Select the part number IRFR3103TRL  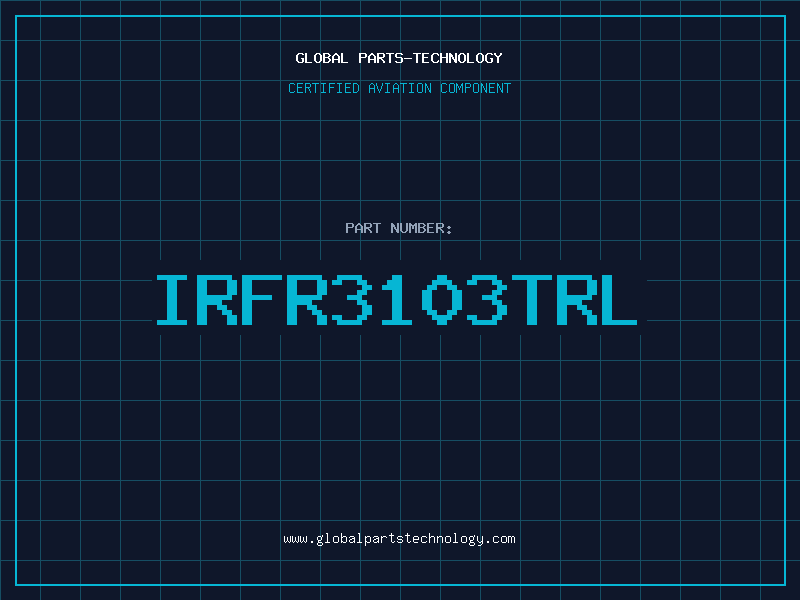397,299
